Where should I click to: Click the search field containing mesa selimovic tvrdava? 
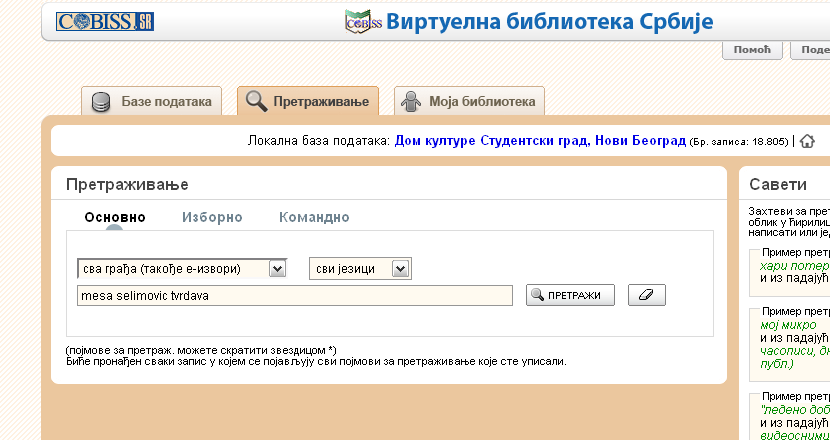[295, 295]
